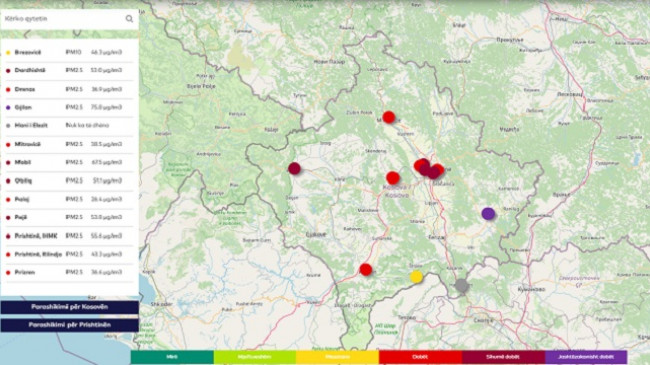Open Palaj row in station list

click(69, 200)
